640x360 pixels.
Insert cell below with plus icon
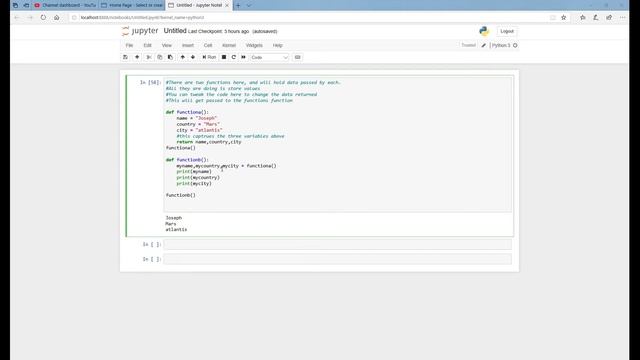pyautogui.click(x=137, y=57)
